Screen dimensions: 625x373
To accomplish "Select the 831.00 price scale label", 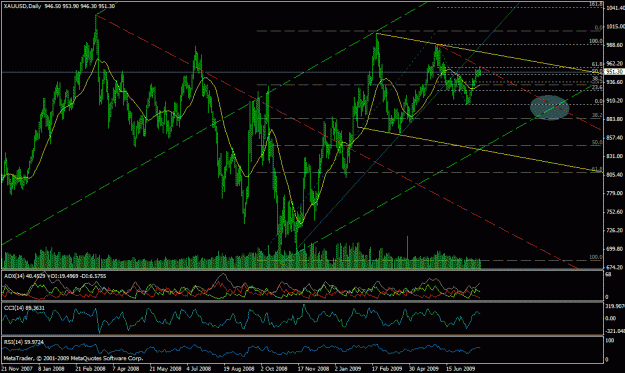I will [615, 156].
